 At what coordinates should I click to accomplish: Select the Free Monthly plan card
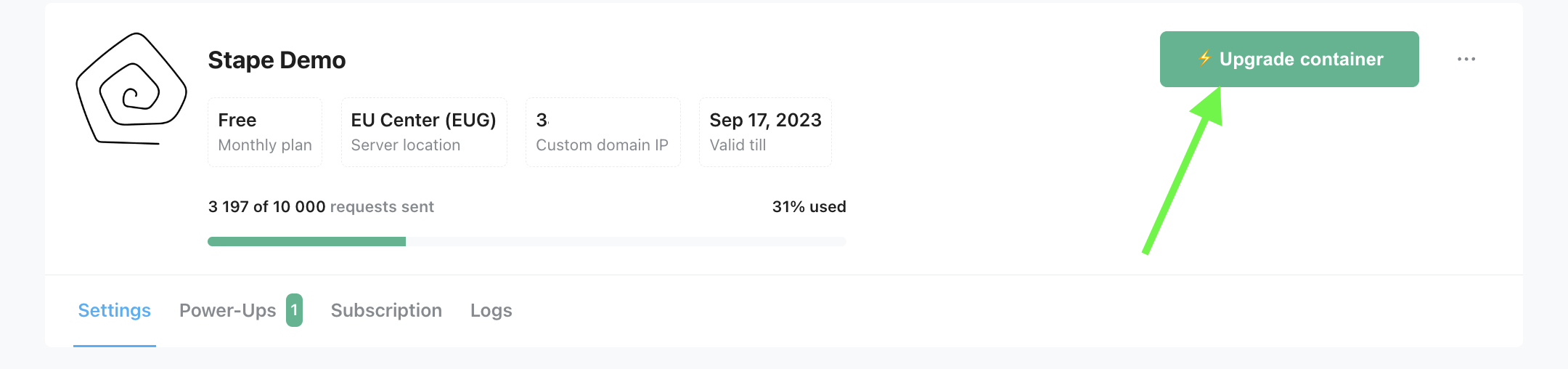pyautogui.click(x=265, y=132)
